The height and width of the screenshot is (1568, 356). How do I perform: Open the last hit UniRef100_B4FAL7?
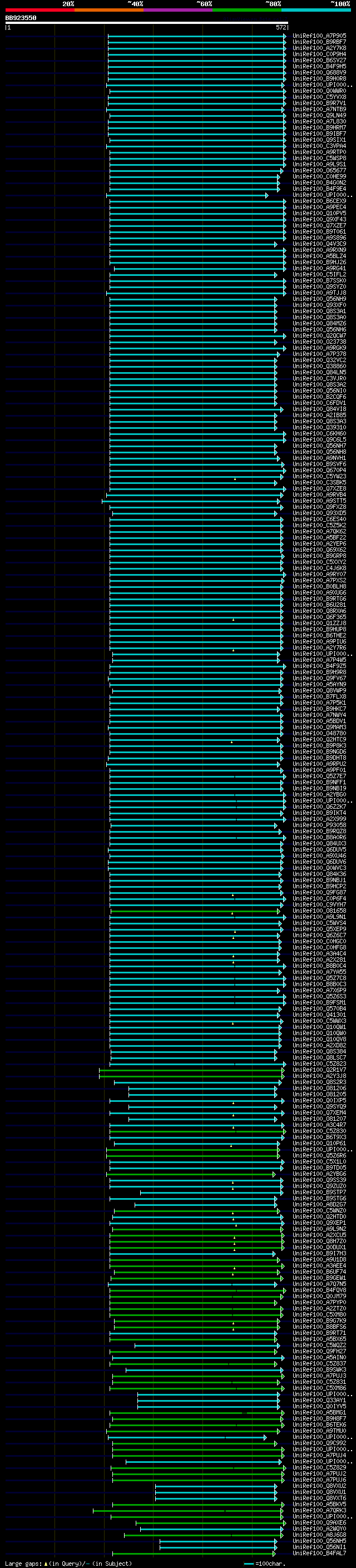pos(319,1553)
